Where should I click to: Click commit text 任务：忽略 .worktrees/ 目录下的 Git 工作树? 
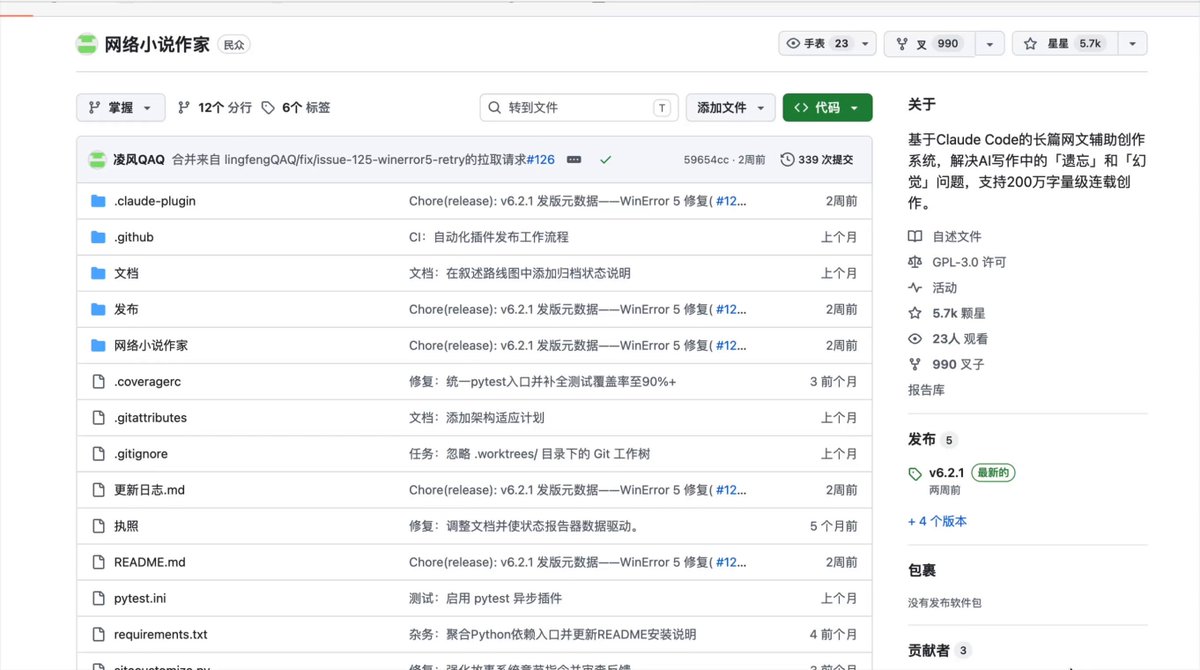click(x=529, y=454)
